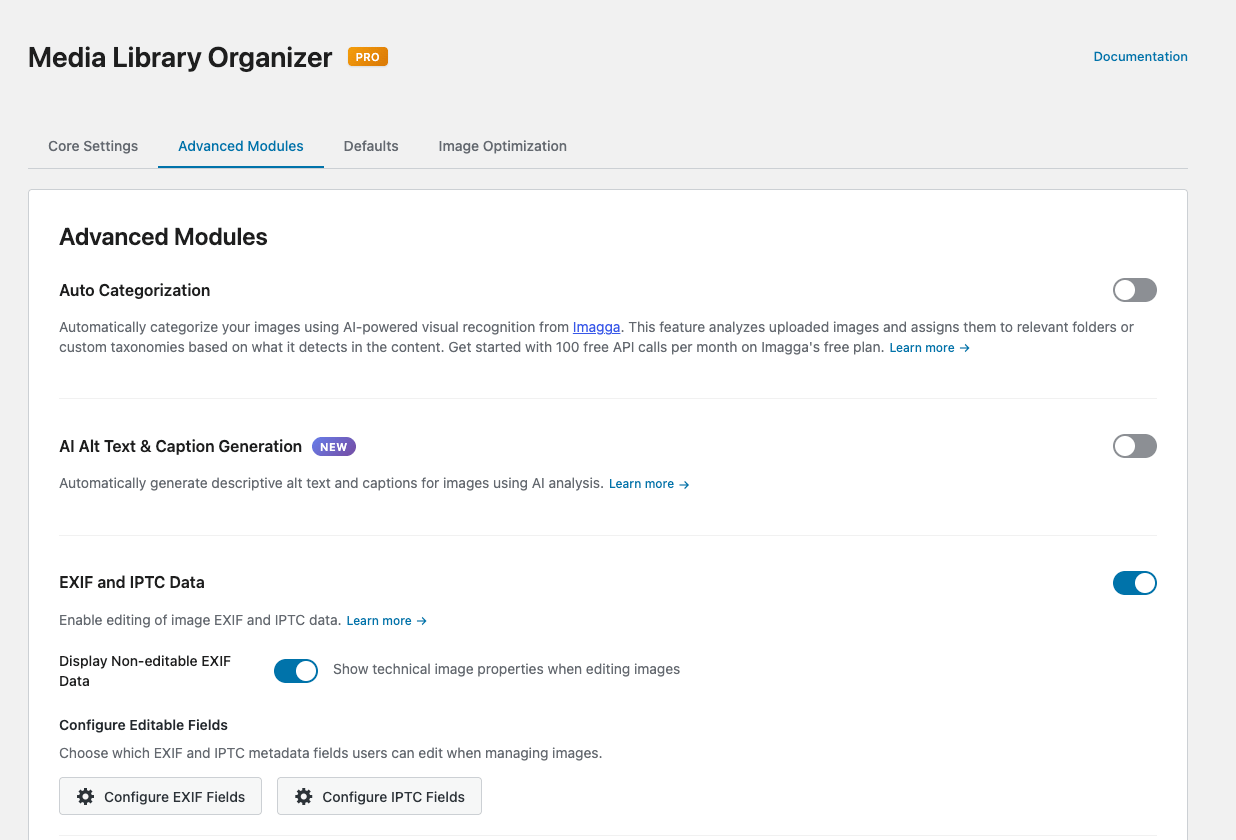
Task: Click the gear icon on Configure EXIF Fields
Action: [86, 797]
